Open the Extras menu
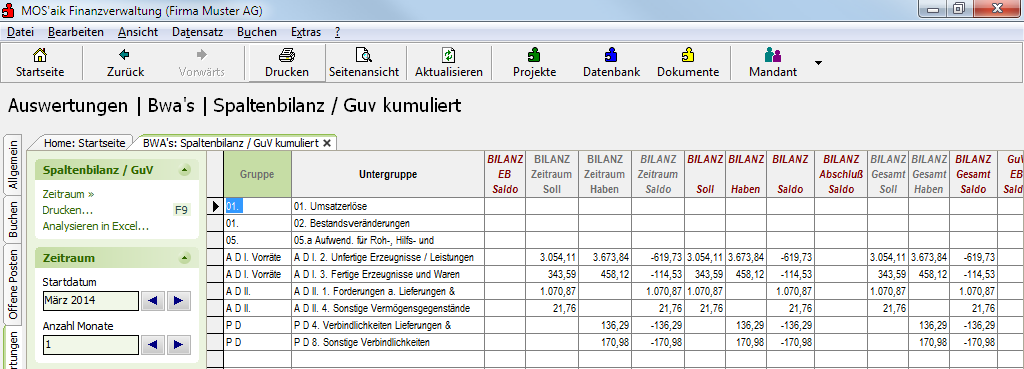Viewport: 1024px width, 369px height. (x=306, y=32)
